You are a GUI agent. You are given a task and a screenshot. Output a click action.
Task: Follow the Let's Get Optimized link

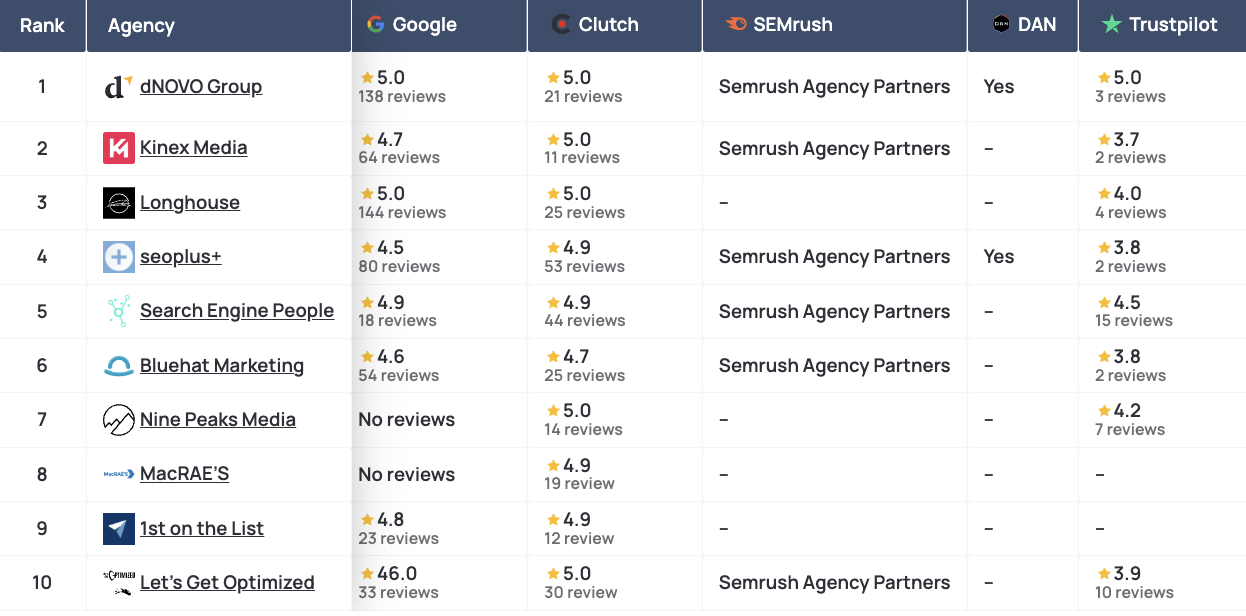coord(227,583)
